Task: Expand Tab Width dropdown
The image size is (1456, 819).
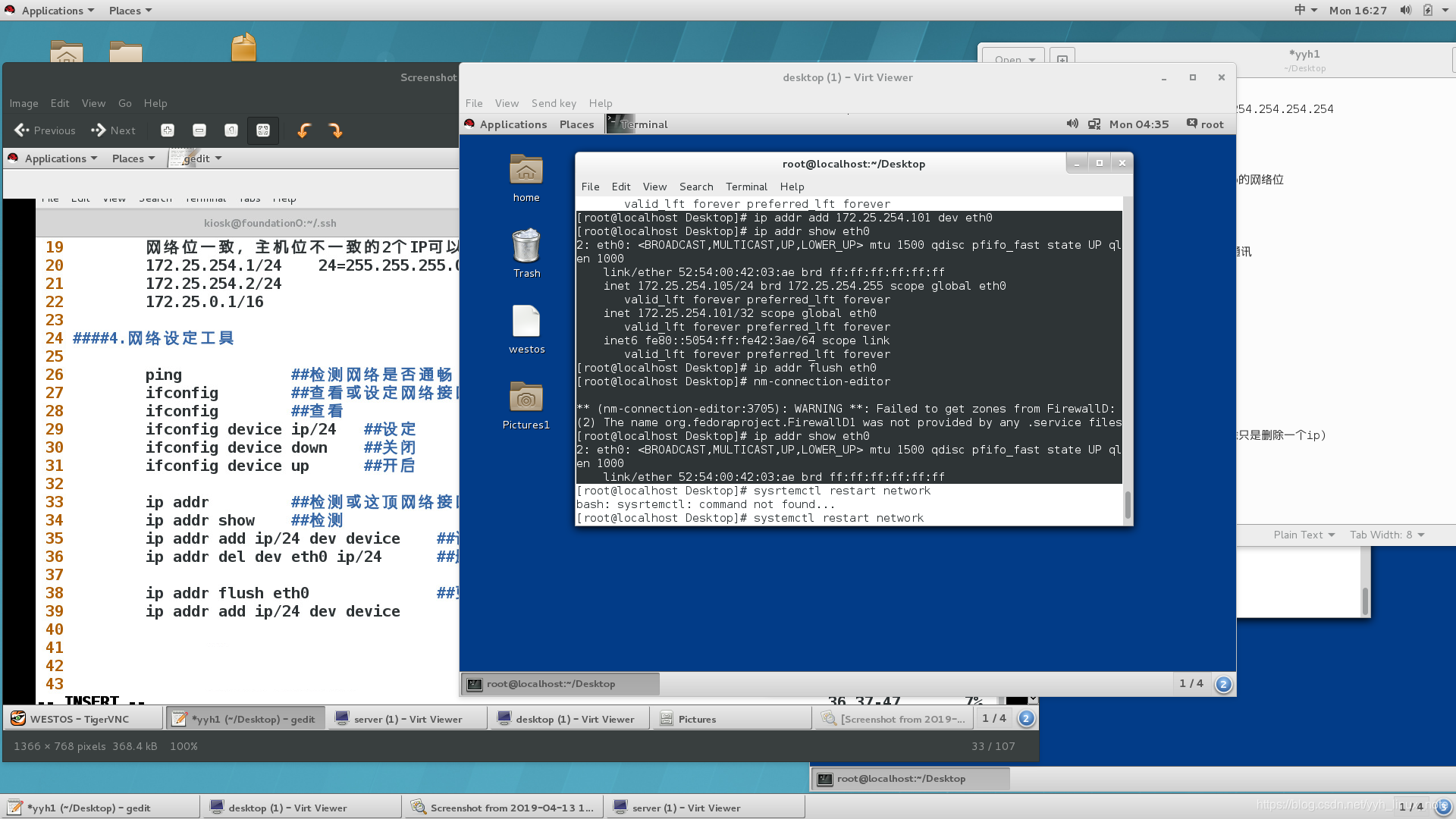Action: 1386,535
